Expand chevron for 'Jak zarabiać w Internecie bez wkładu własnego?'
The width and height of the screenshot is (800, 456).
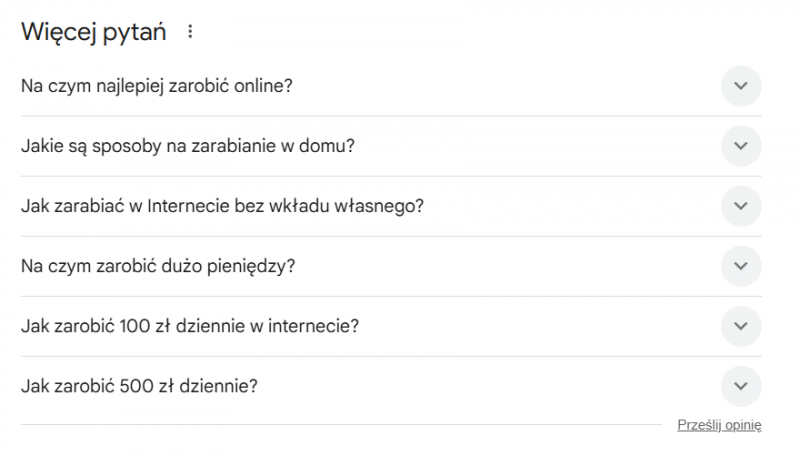tap(741, 206)
